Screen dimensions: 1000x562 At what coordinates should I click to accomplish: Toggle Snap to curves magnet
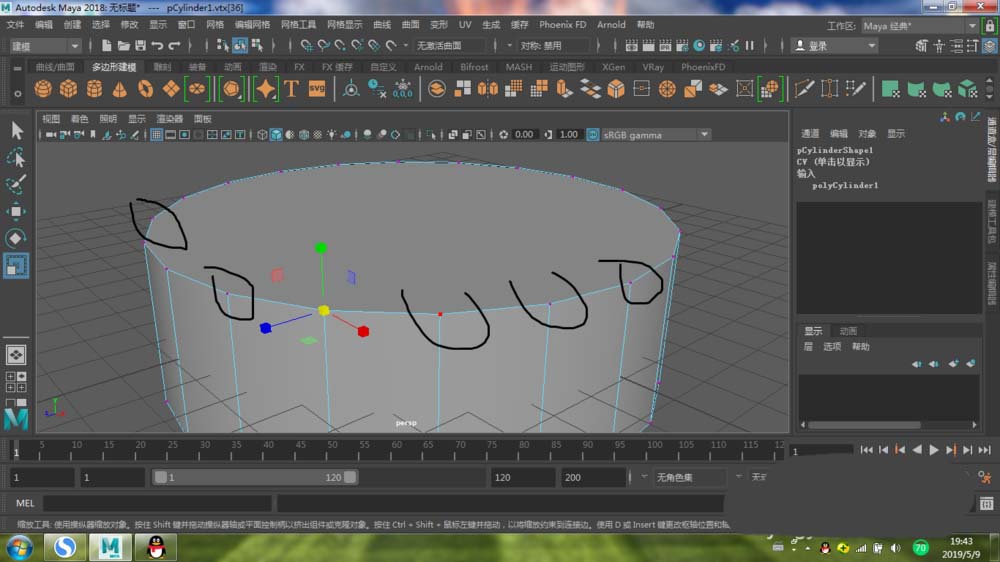pos(323,45)
